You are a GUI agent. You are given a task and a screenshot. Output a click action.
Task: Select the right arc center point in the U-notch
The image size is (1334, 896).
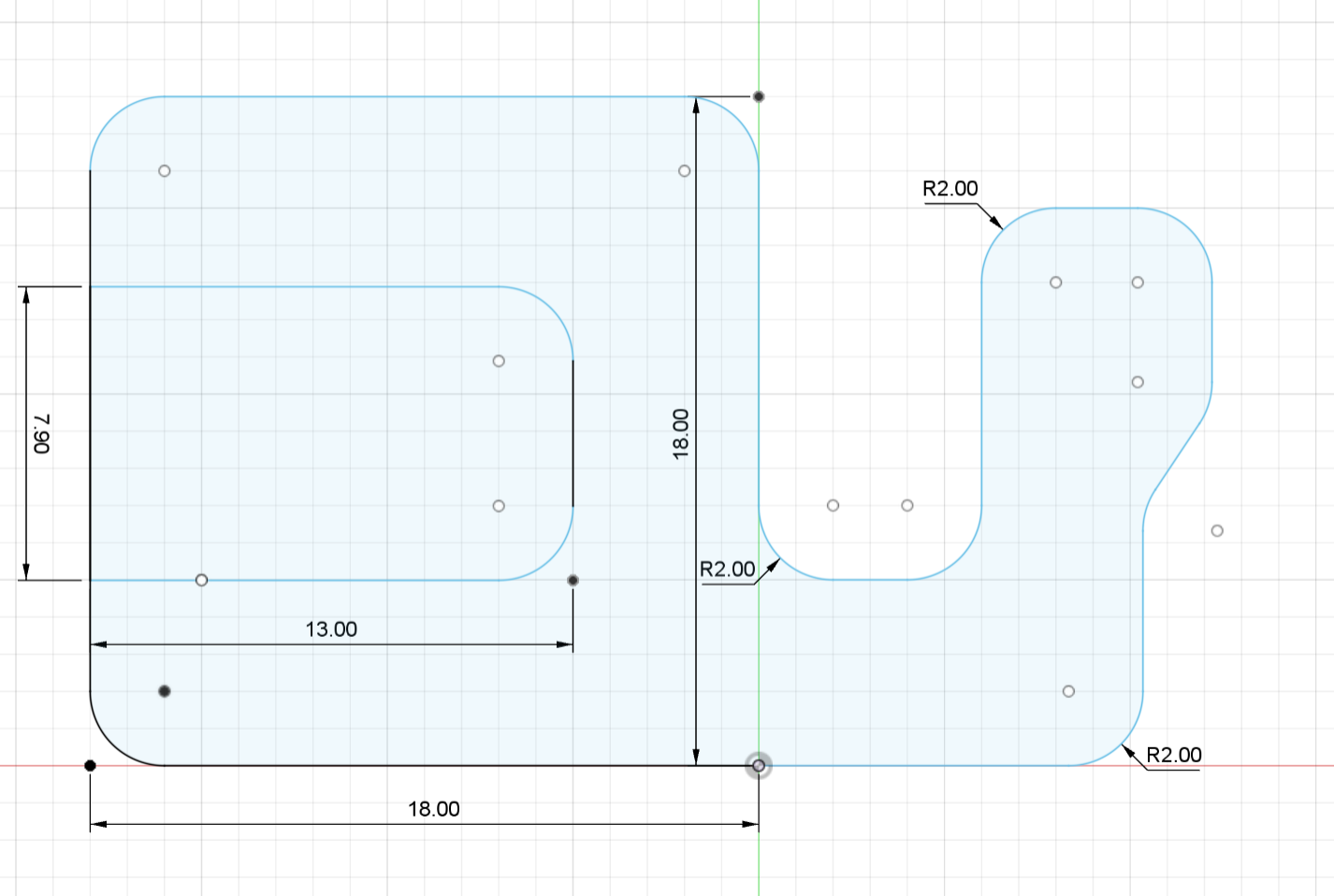(907, 505)
